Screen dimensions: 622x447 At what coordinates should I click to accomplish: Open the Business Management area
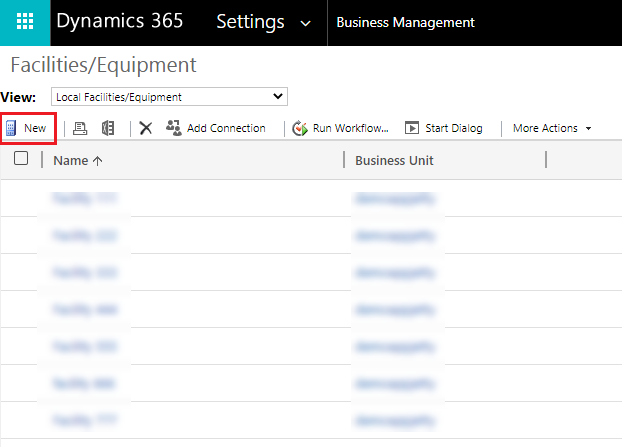pyautogui.click(x=405, y=23)
